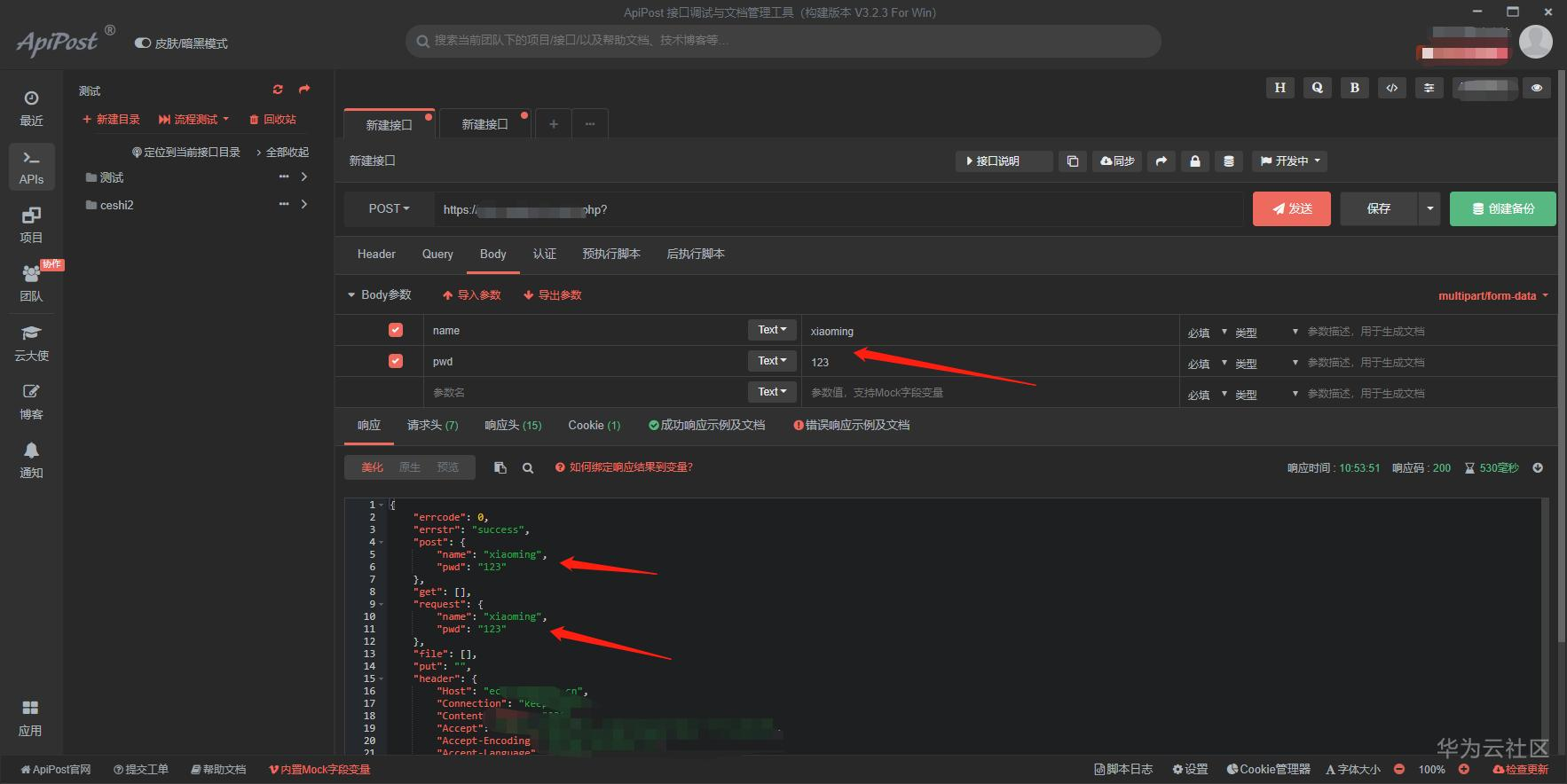Go to the 项目 projects section
This screenshot has height=784, width=1567.
31,225
